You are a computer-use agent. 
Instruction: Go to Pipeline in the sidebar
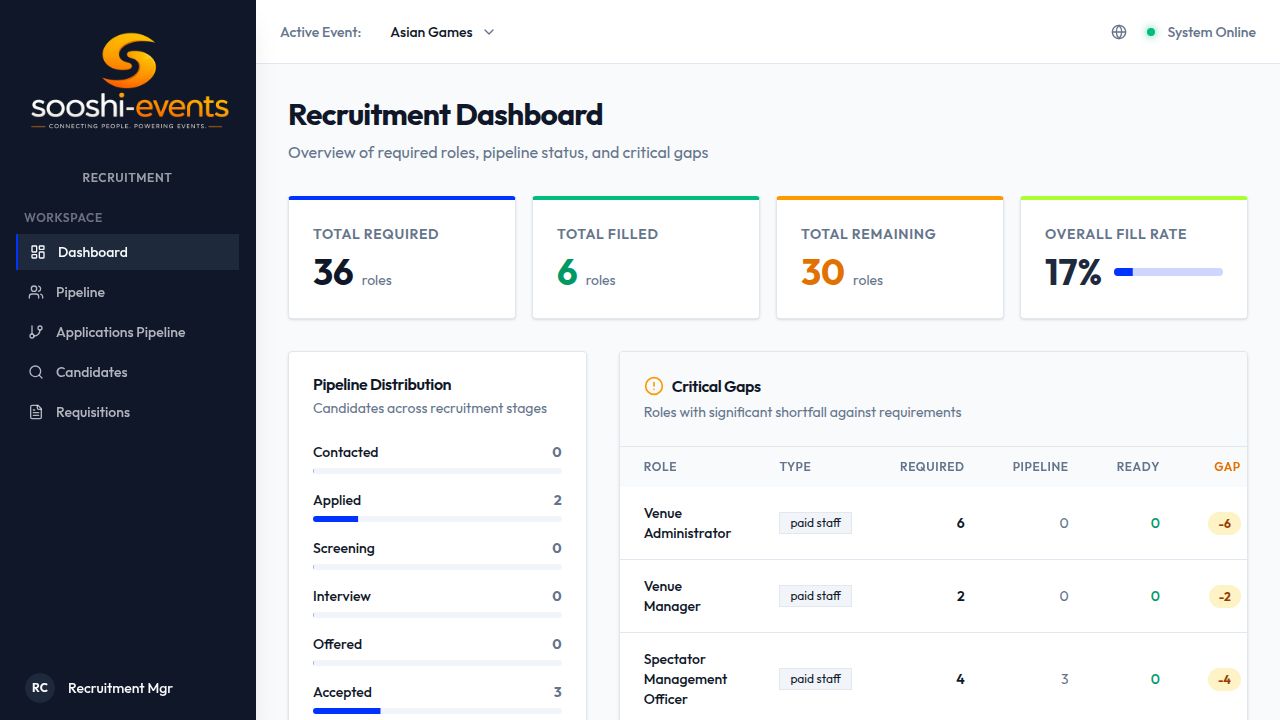[x=128, y=292]
